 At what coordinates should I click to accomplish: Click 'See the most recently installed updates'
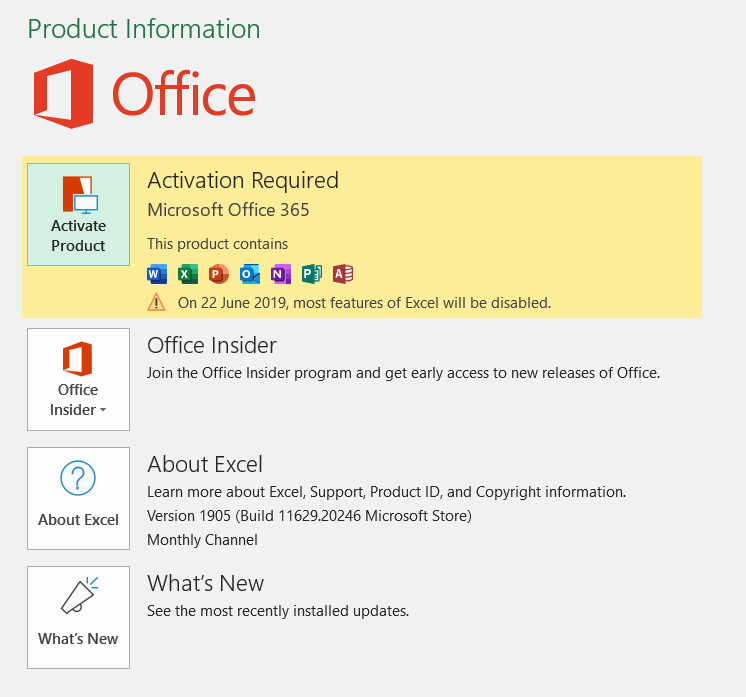click(278, 611)
